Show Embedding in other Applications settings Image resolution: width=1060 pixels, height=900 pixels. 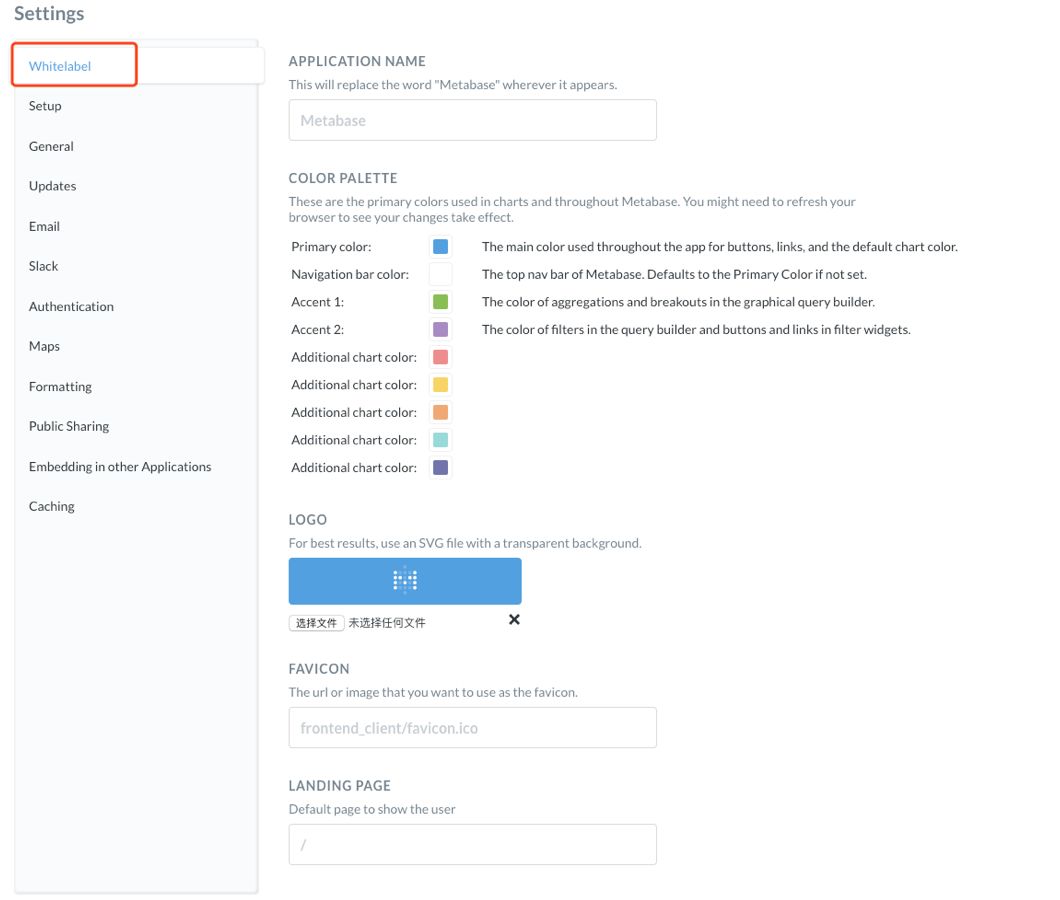120,466
